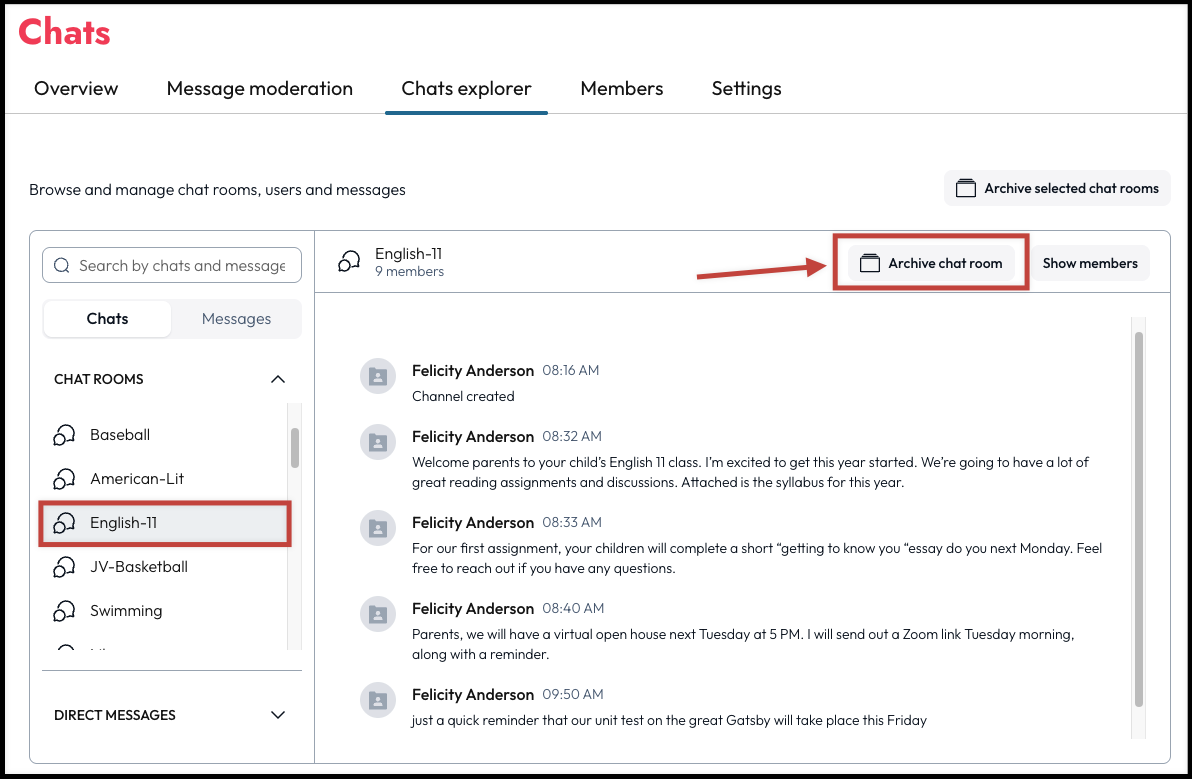The image size is (1192, 779).
Task: Click Felicity Anderson's avatar at 08:33 AM
Action: pyautogui.click(x=378, y=528)
